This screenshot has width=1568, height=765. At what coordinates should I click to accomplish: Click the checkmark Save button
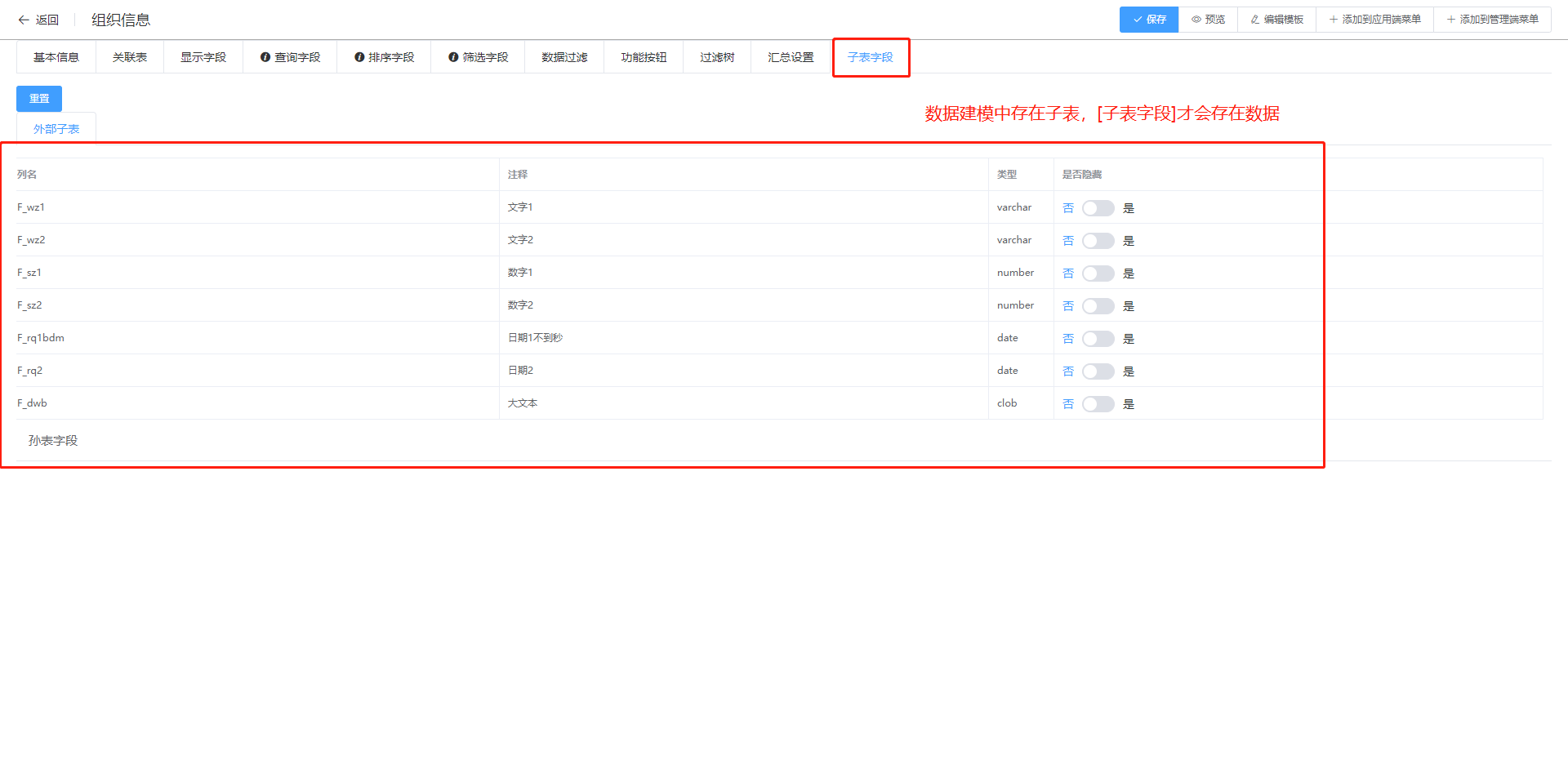point(1148,20)
